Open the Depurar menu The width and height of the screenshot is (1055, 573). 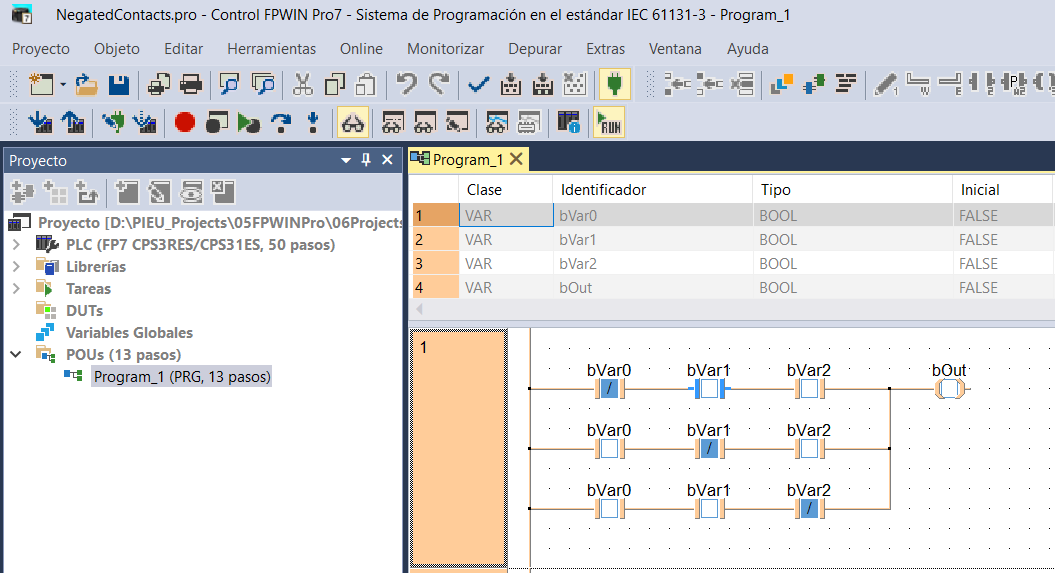pos(535,49)
